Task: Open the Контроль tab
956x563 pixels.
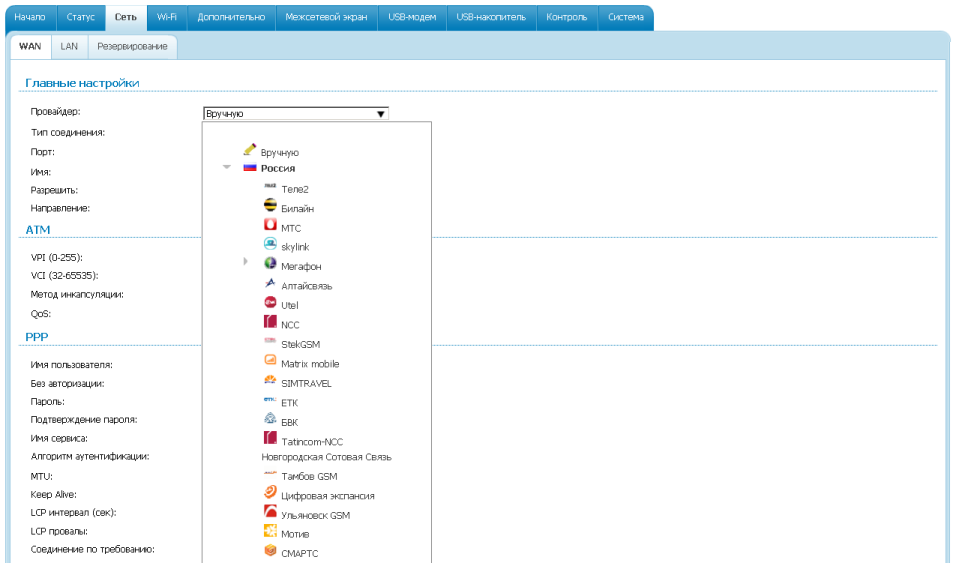Action: point(566,17)
